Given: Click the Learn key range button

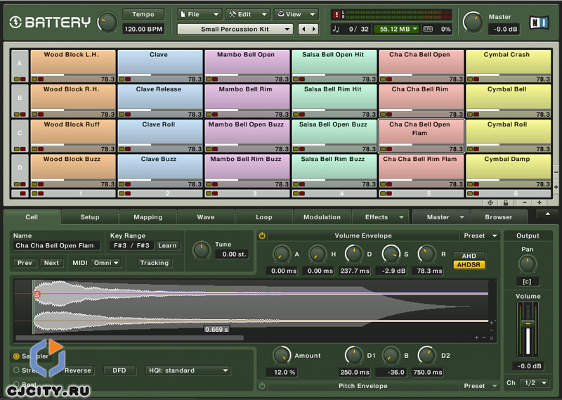Looking at the screenshot, I should click(x=167, y=246).
